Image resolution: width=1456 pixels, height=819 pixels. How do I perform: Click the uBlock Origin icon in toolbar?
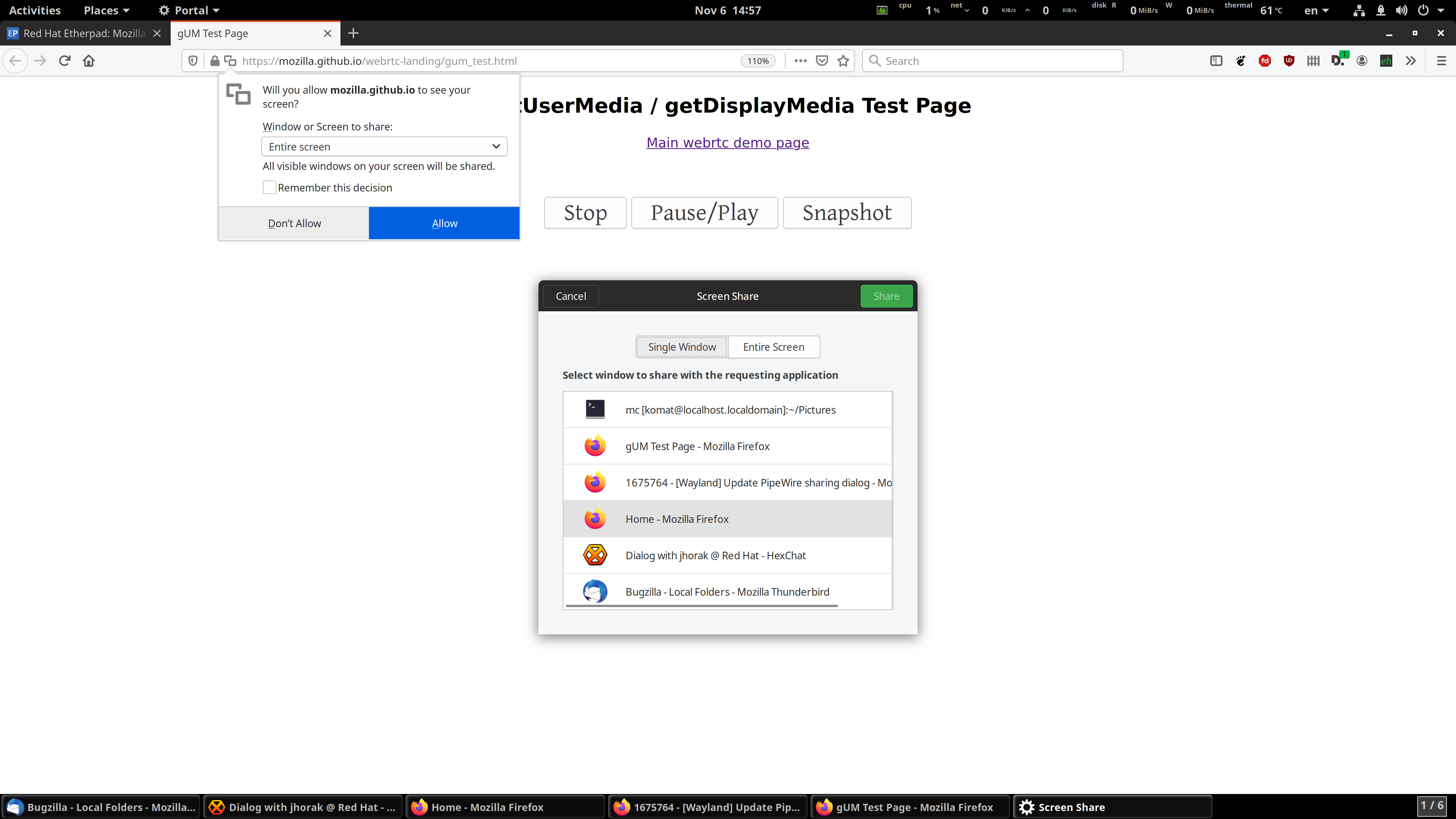pyautogui.click(x=1289, y=61)
